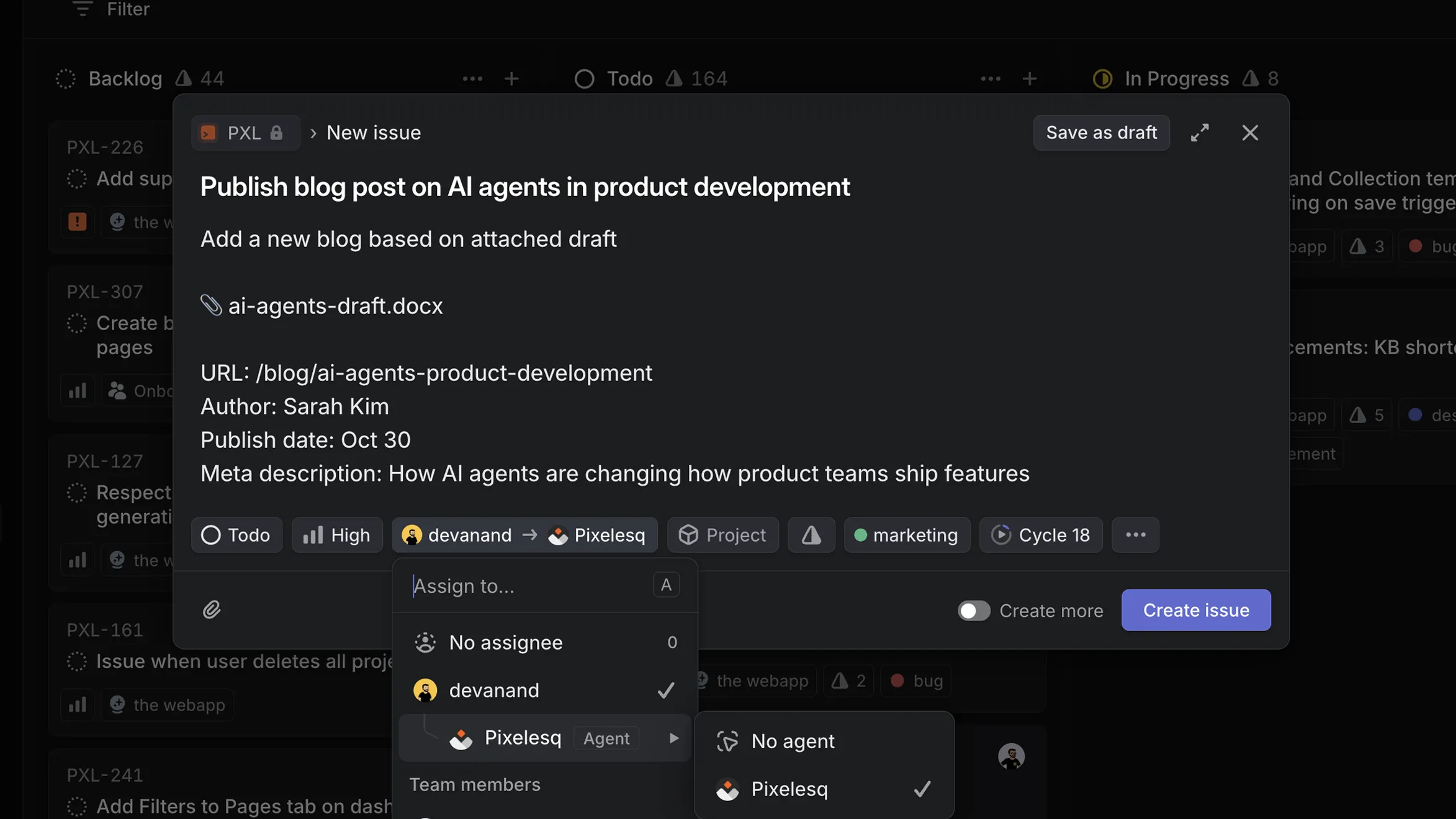Click the plus icon in Todo column
Image resolution: width=1456 pixels, height=819 pixels.
(x=1030, y=79)
